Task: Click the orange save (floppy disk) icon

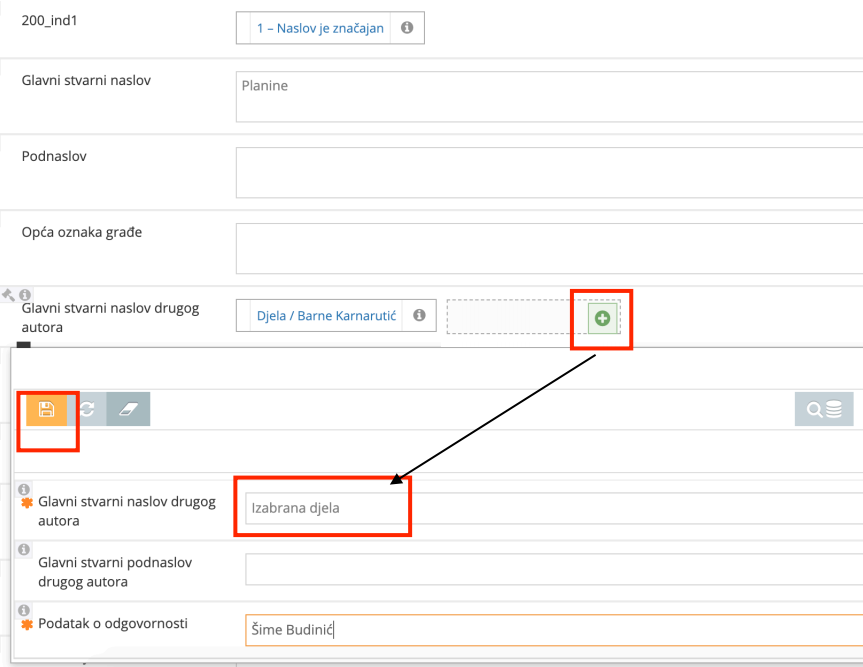Action: point(46,409)
